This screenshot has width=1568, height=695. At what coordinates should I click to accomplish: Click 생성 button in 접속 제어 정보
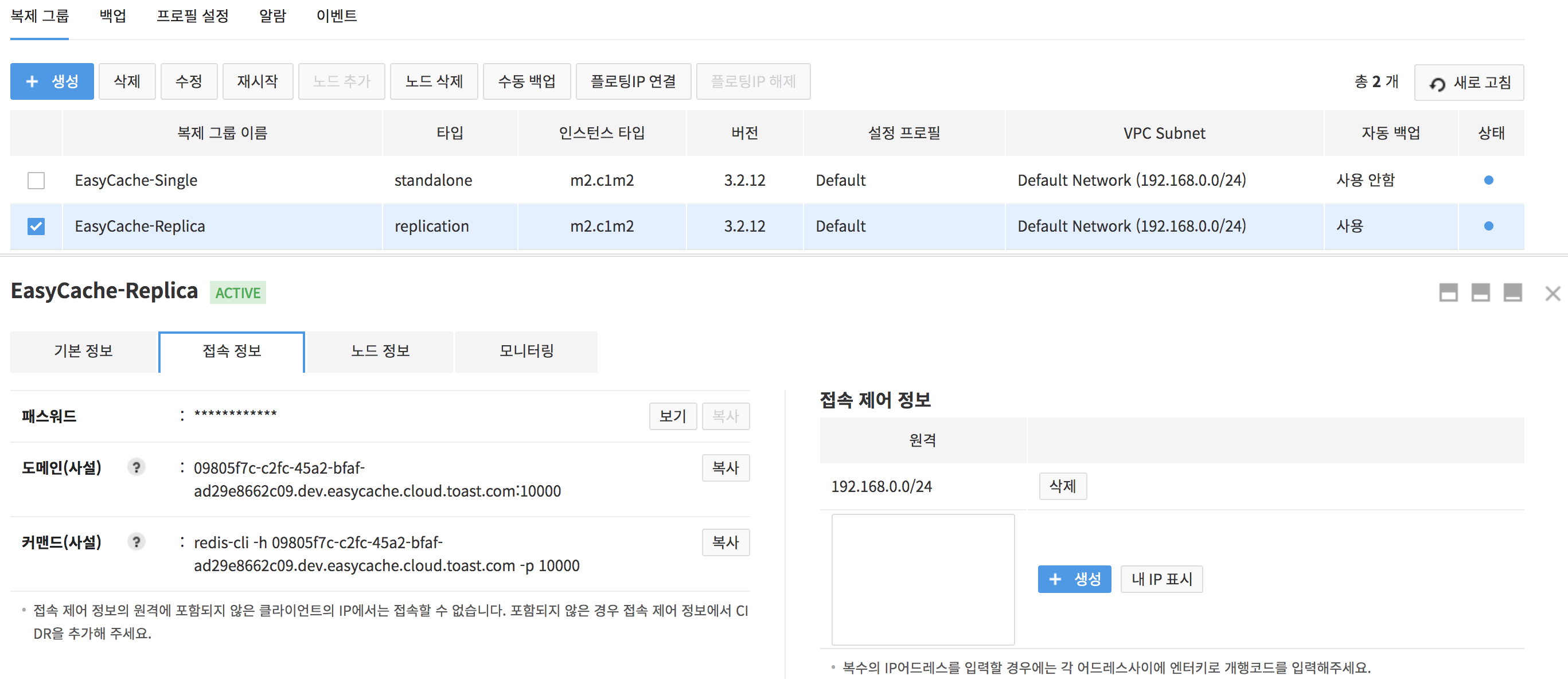[x=1074, y=579]
